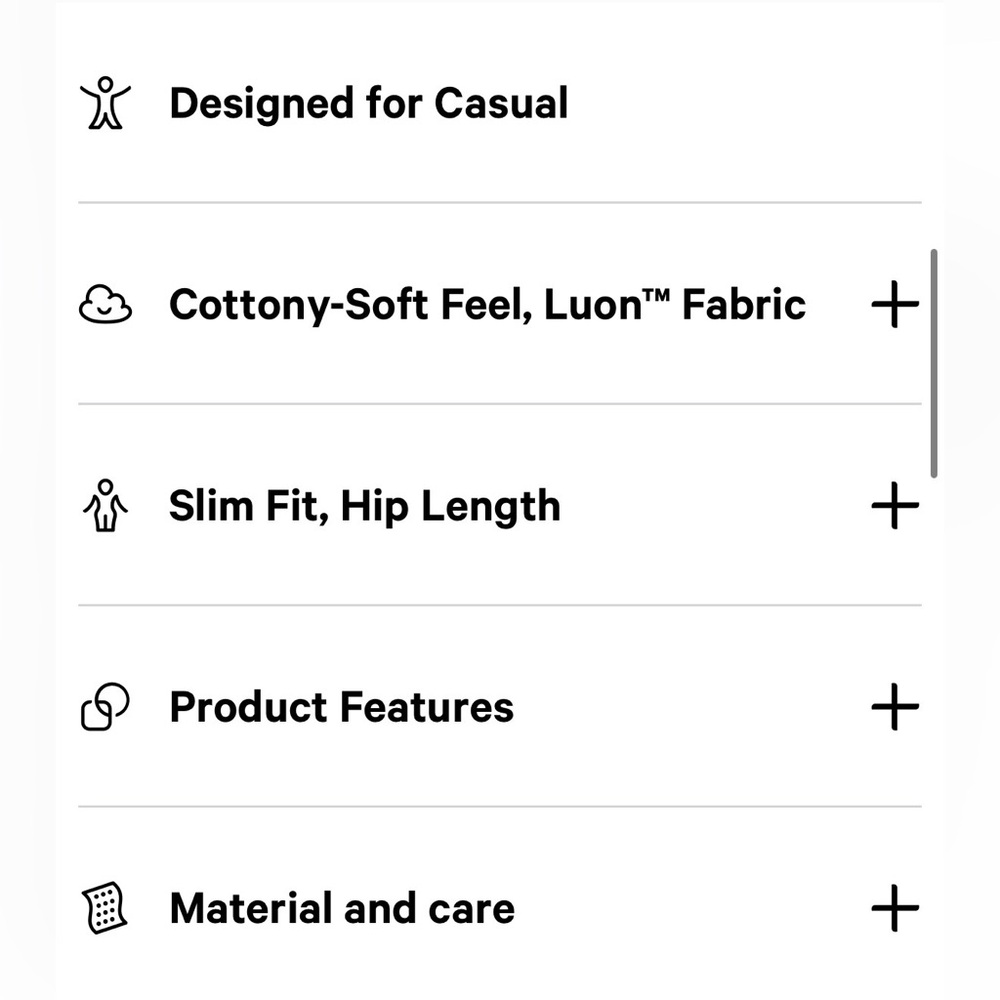1000x1000 pixels.
Task: Click the trademark symbol after Luon
Action: pyautogui.click(x=656, y=295)
